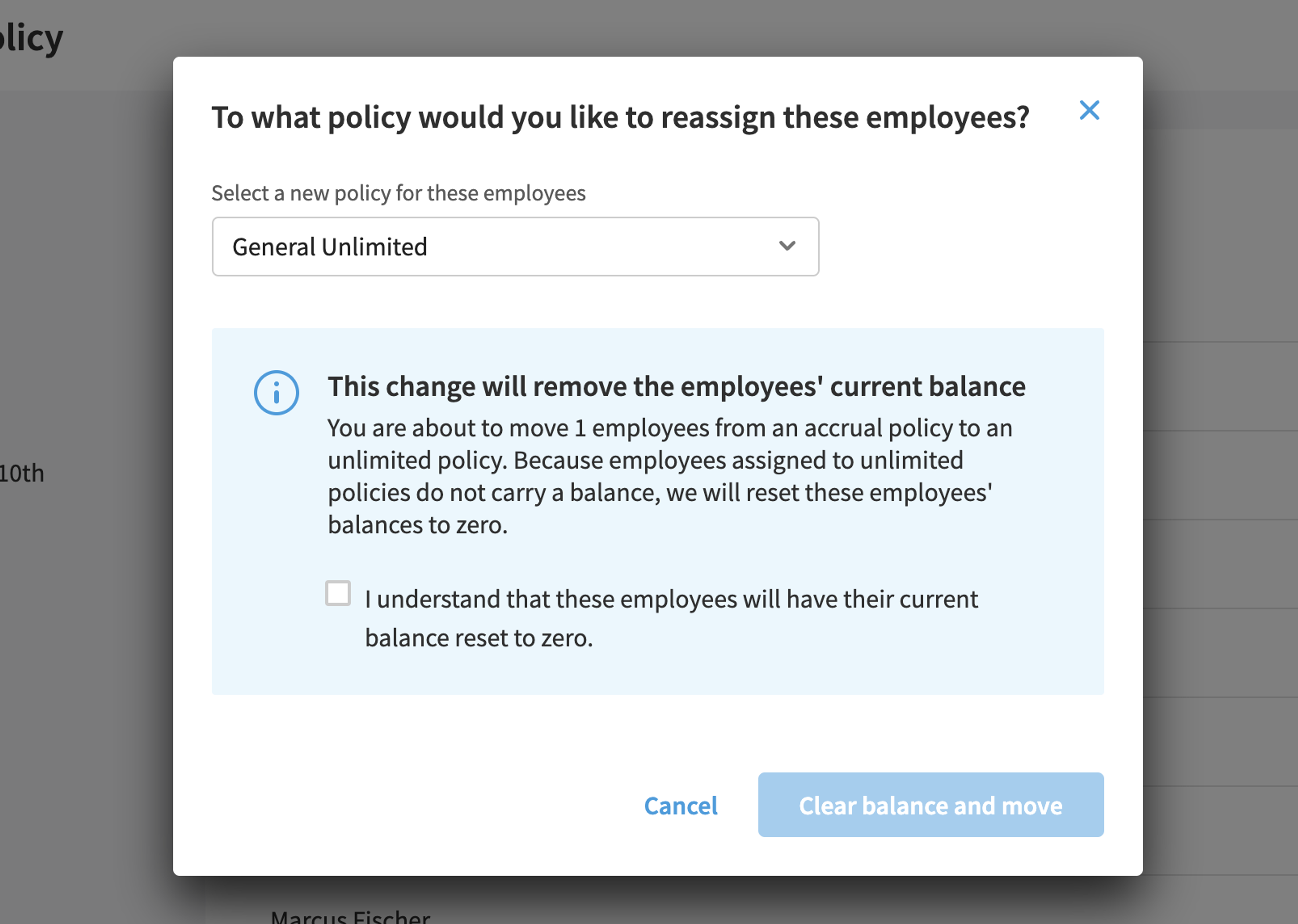The width and height of the screenshot is (1298, 924).
Task: Close the reassign employees dialog with the X
Action: coord(1089,110)
